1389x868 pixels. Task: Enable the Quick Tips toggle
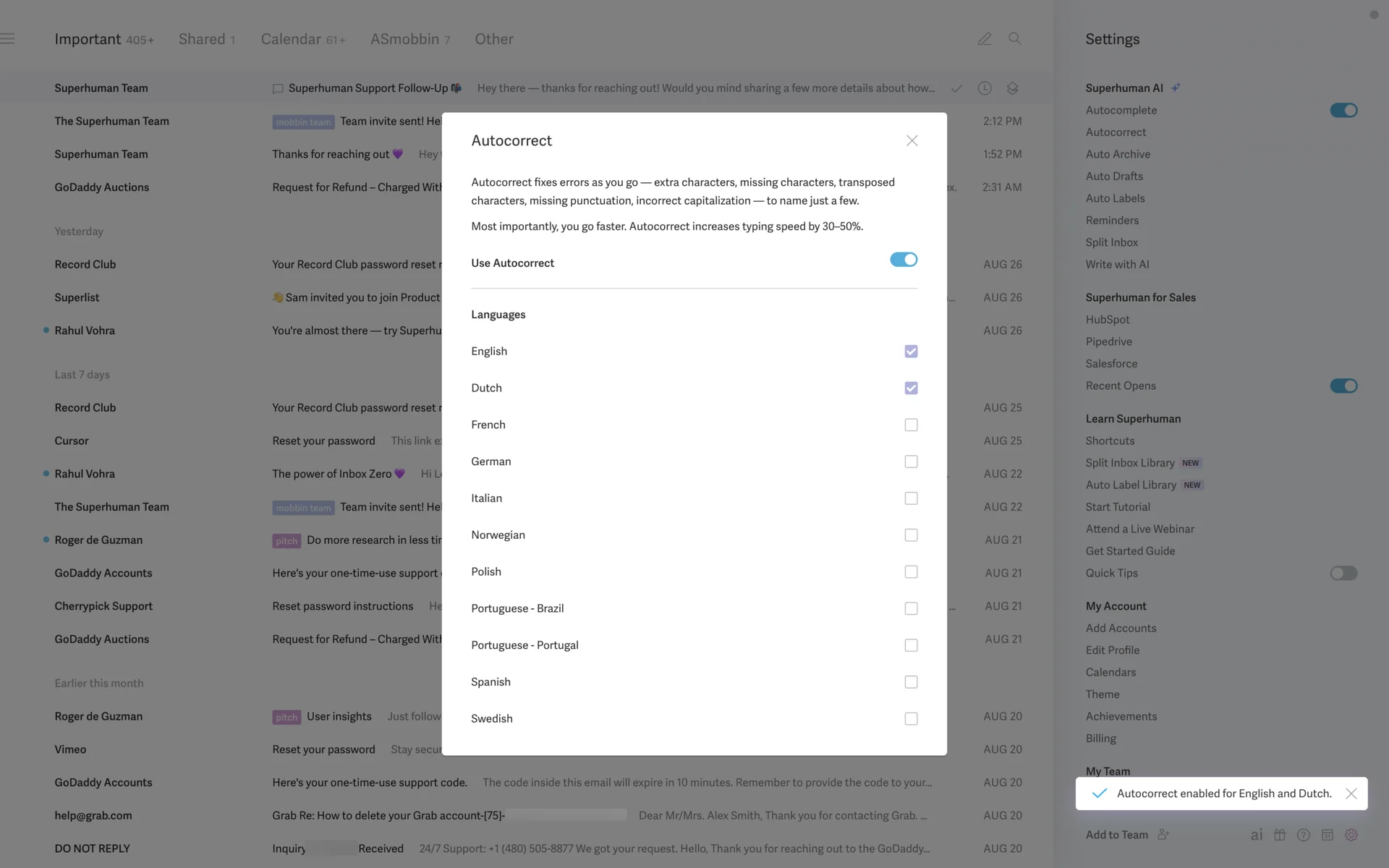tap(1343, 573)
